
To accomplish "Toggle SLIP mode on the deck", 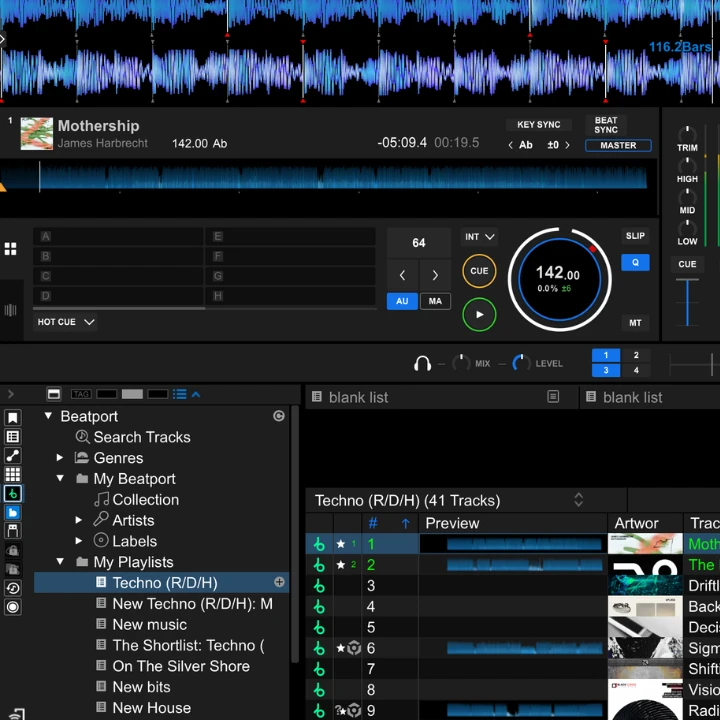I will 635,236.
